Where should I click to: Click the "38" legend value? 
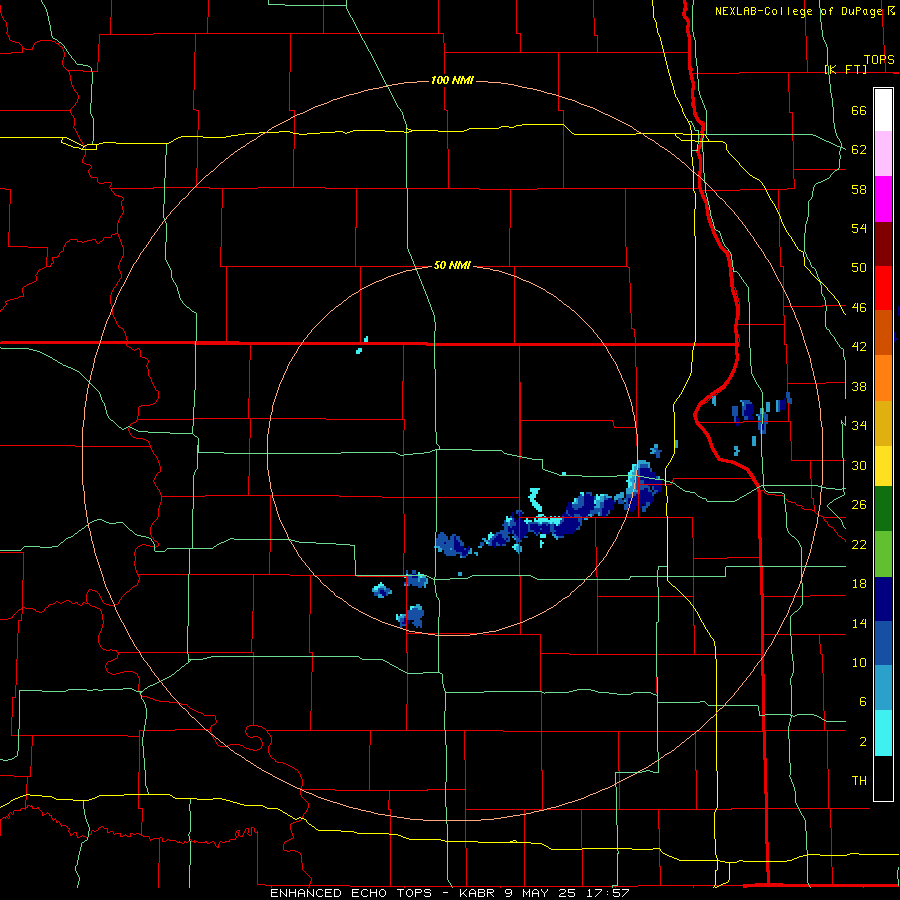click(x=859, y=386)
